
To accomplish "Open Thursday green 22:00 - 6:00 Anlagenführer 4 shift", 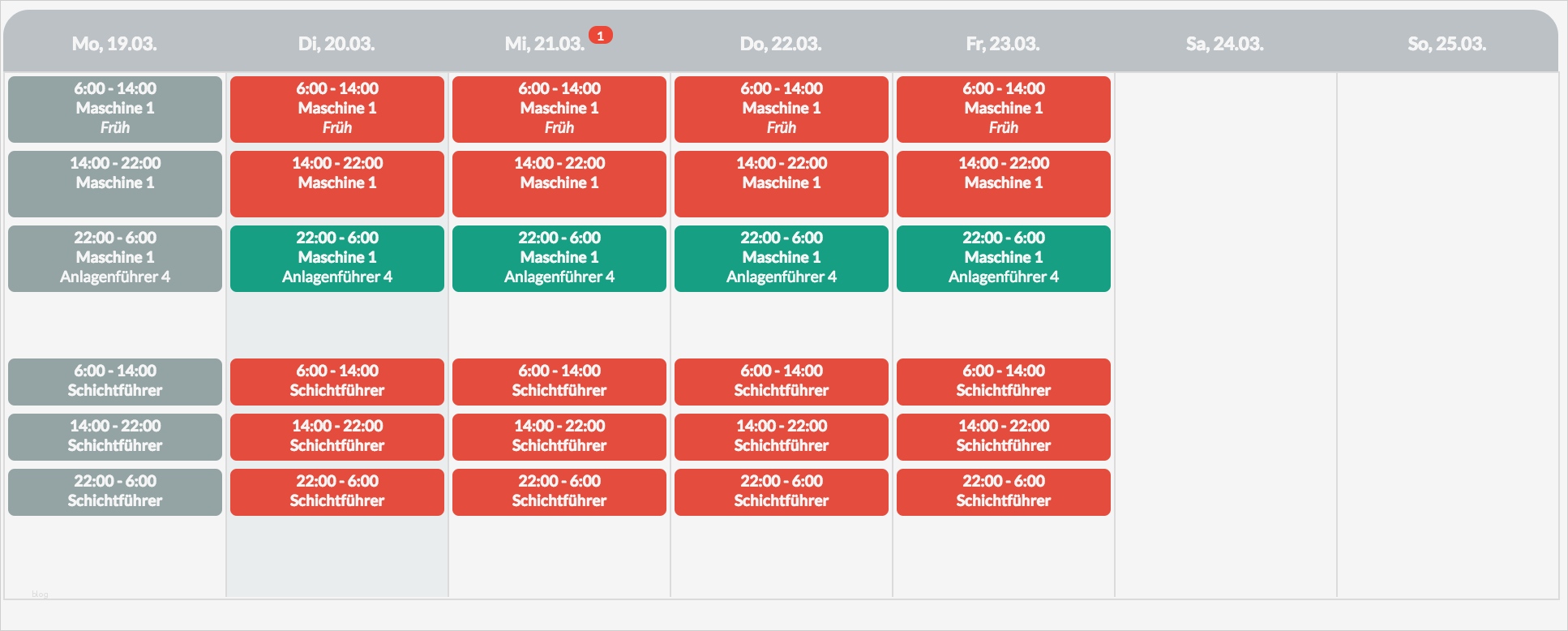I will [782, 259].
